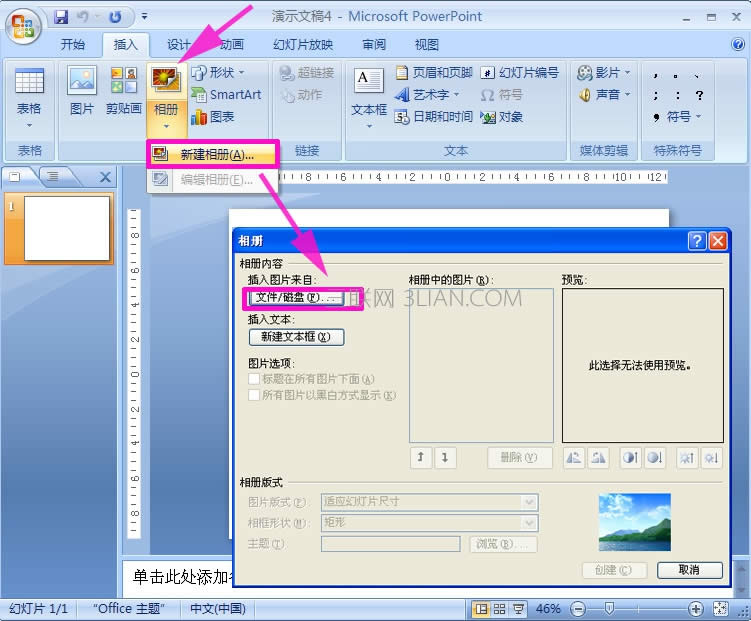The height and width of the screenshot is (621, 751).
Task: Expand the 表格 table dropdown arrow
Action: (29, 125)
